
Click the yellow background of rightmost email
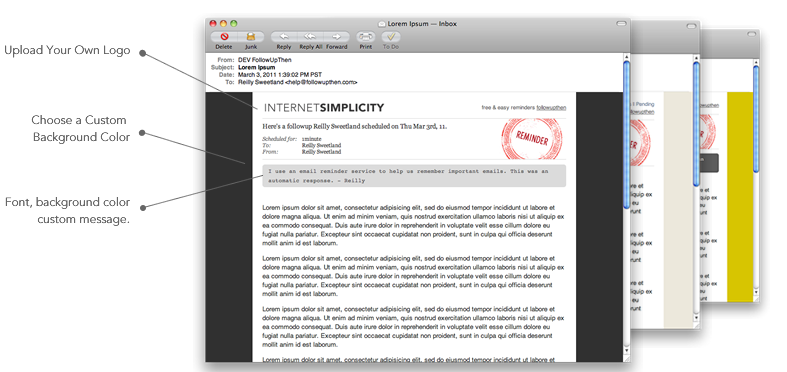[740, 197]
